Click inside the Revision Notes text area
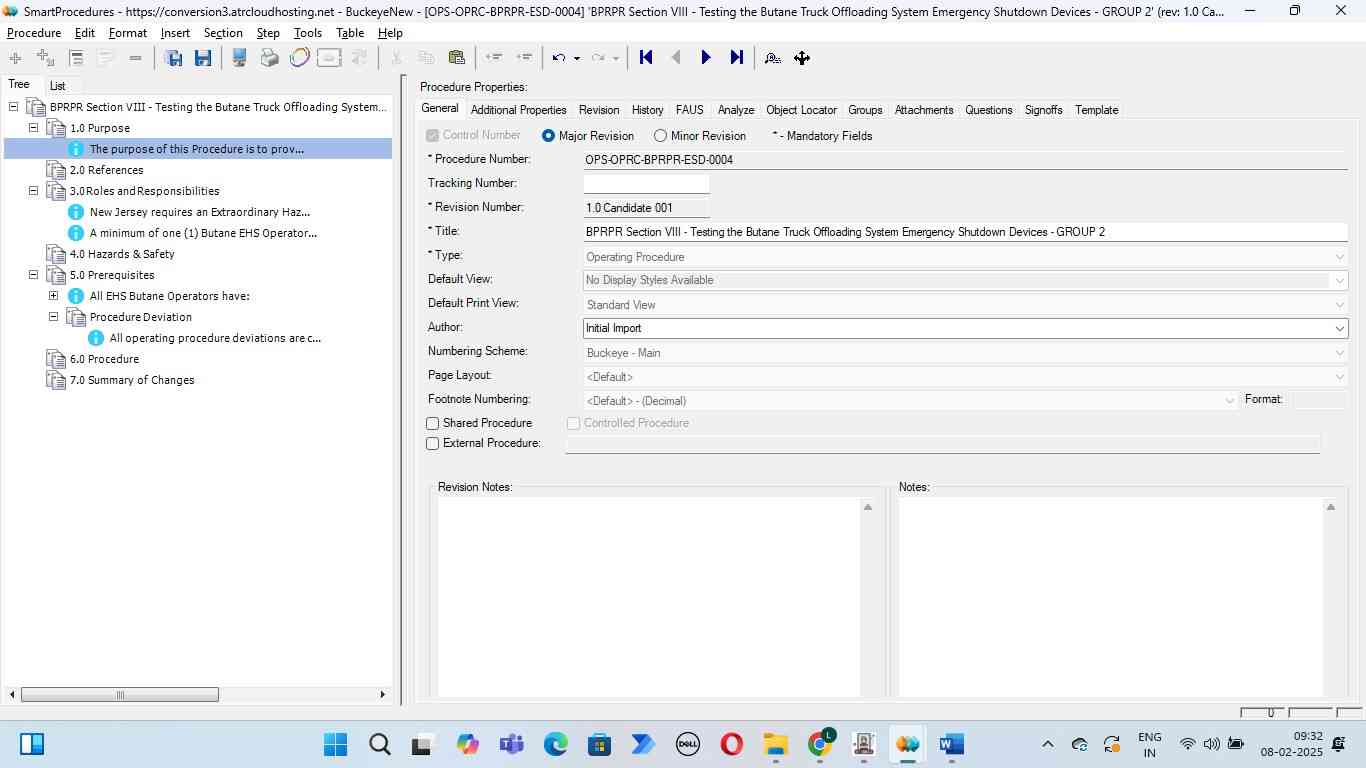1366x768 pixels. pos(649,597)
